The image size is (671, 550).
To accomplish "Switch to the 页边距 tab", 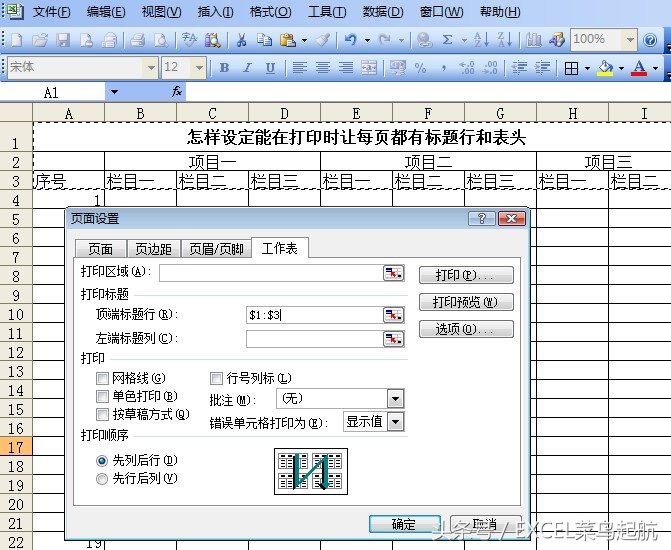I will pyautogui.click(x=153, y=249).
